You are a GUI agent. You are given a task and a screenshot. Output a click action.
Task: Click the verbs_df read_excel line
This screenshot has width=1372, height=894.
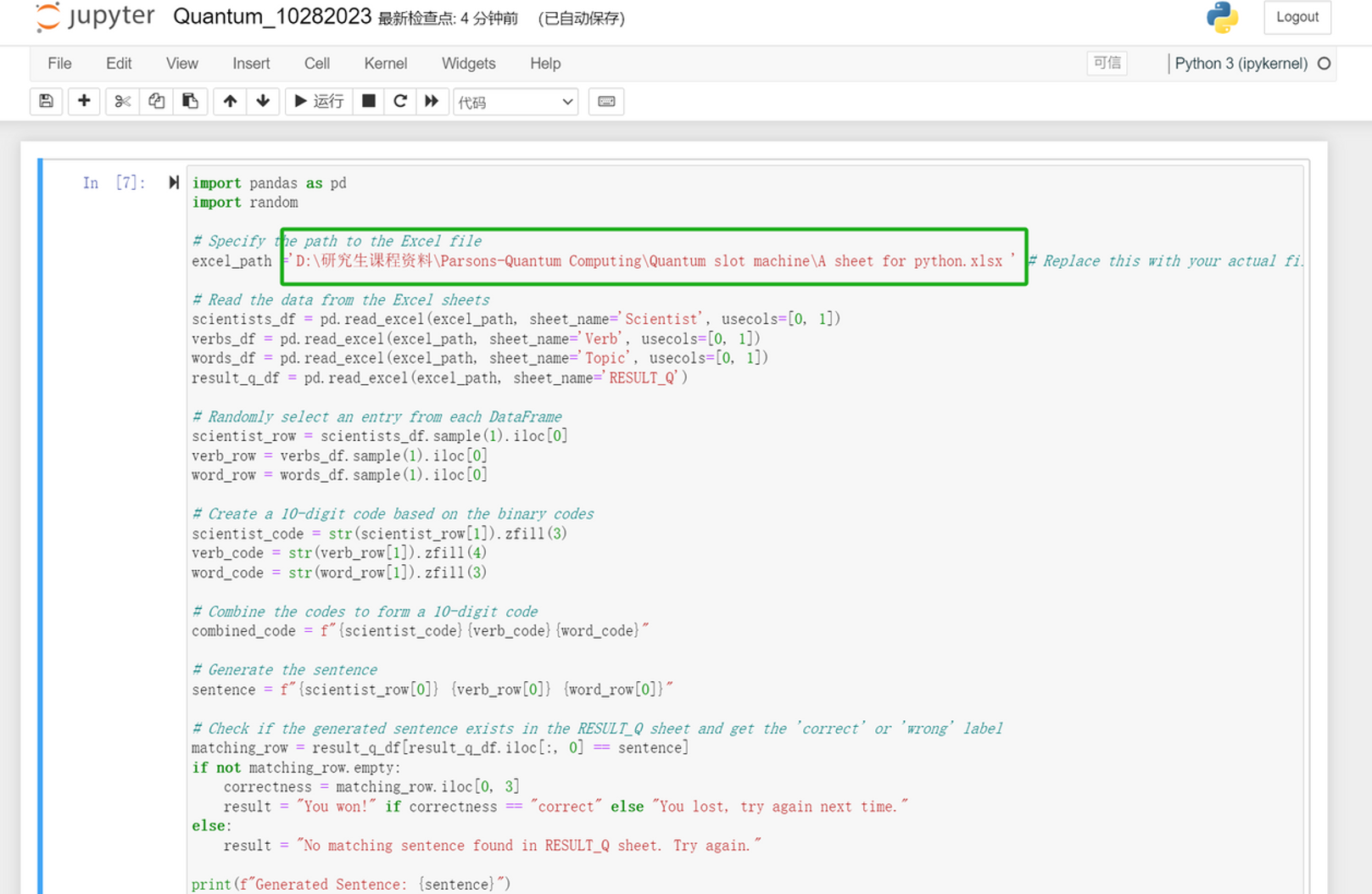pos(476,338)
